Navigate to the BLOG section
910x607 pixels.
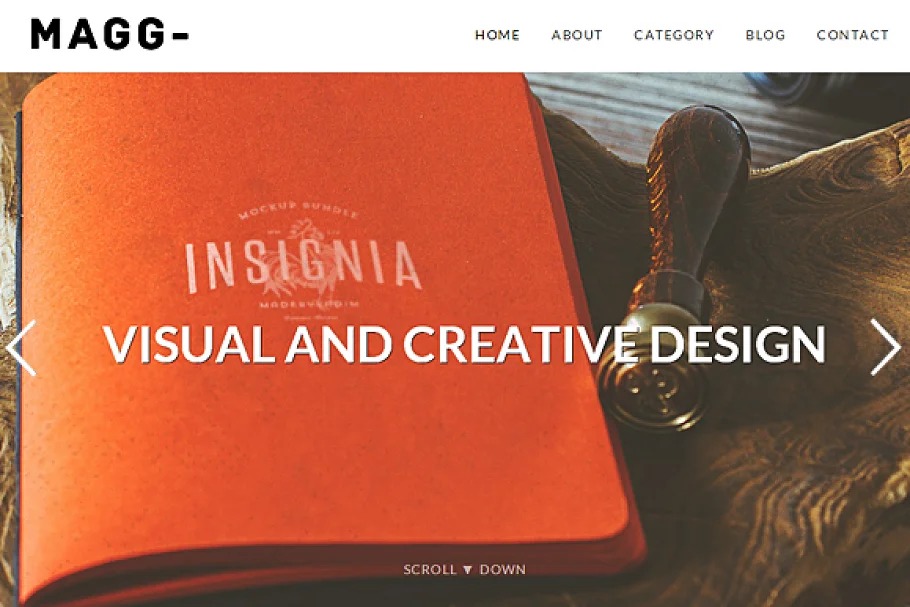(x=765, y=35)
